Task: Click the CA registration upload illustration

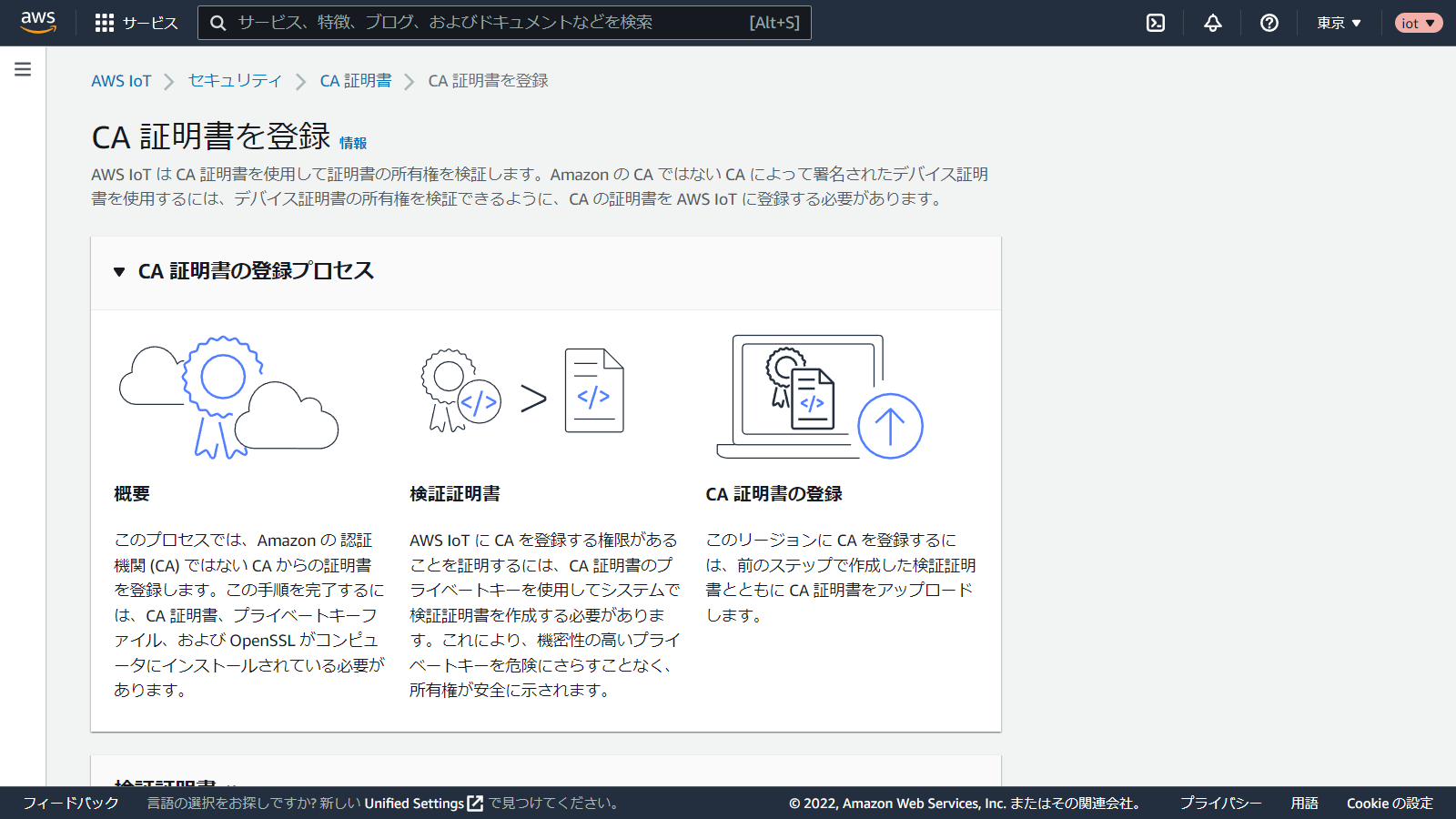Action: coord(820,397)
